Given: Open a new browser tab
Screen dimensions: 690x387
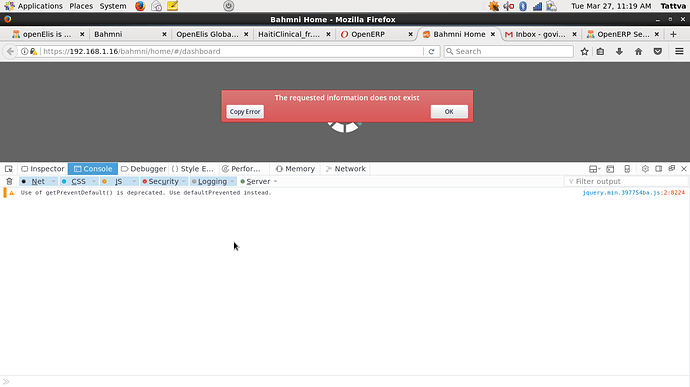Looking at the screenshot, I should [x=673, y=34].
